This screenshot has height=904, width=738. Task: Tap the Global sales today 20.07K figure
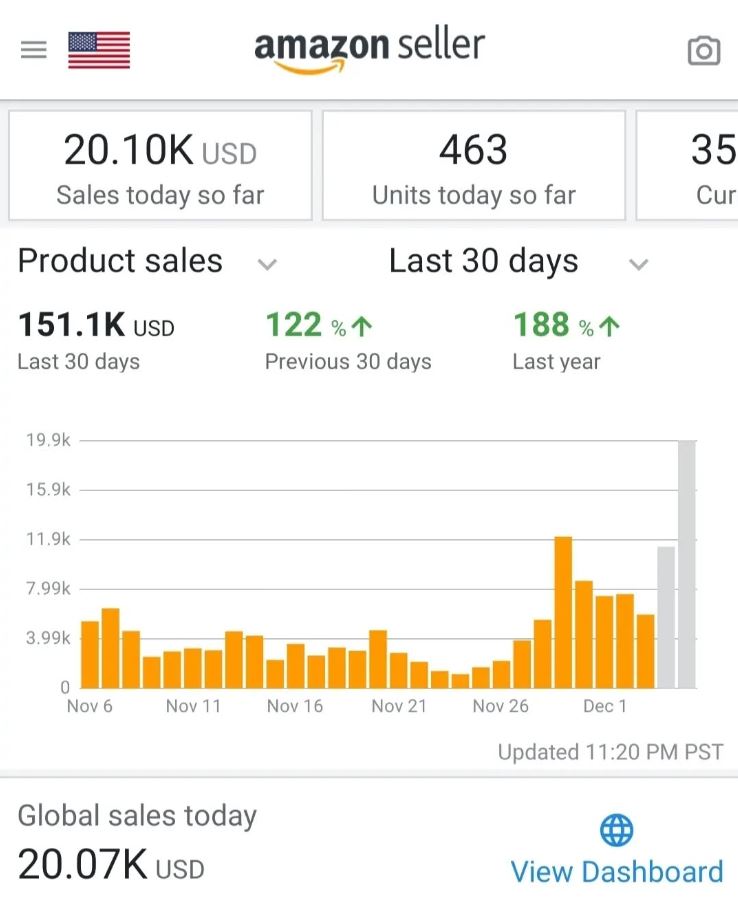point(110,865)
